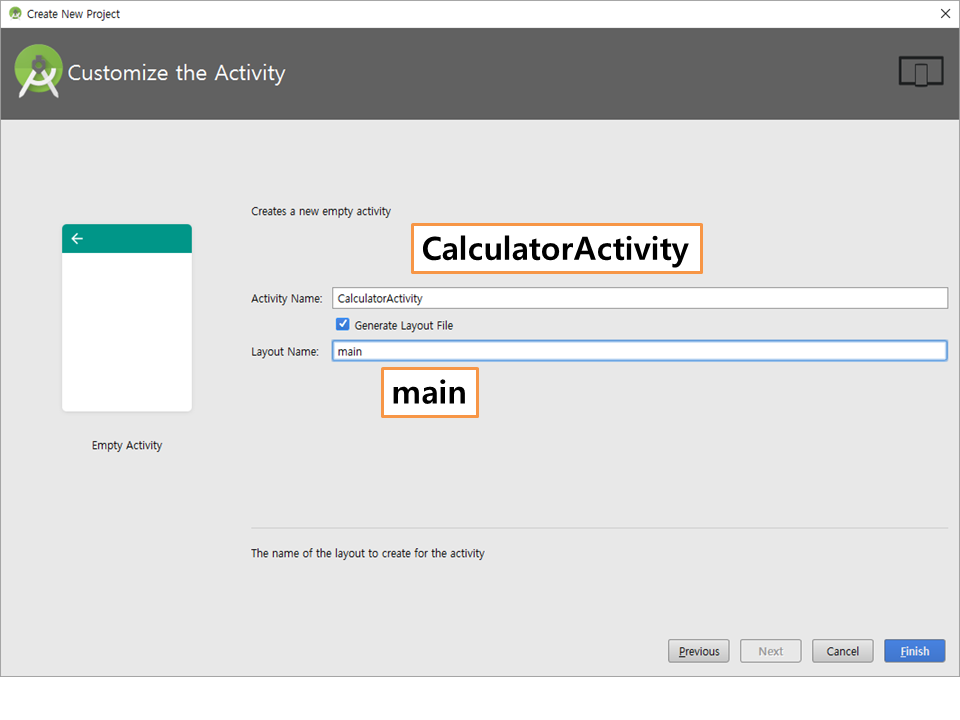Click the Empty Activity caption under the preview
Viewport: 960px width, 720px height.
click(127, 446)
